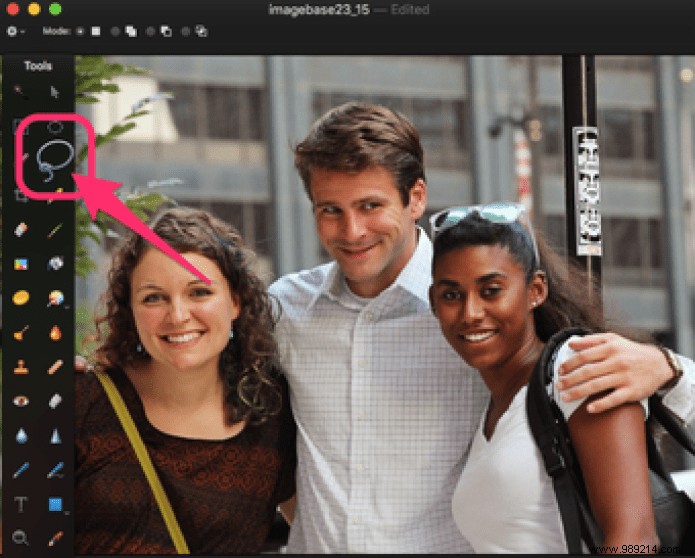Select the Dodge tool
This screenshot has width=695, height=558.
click(x=21, y=333)
